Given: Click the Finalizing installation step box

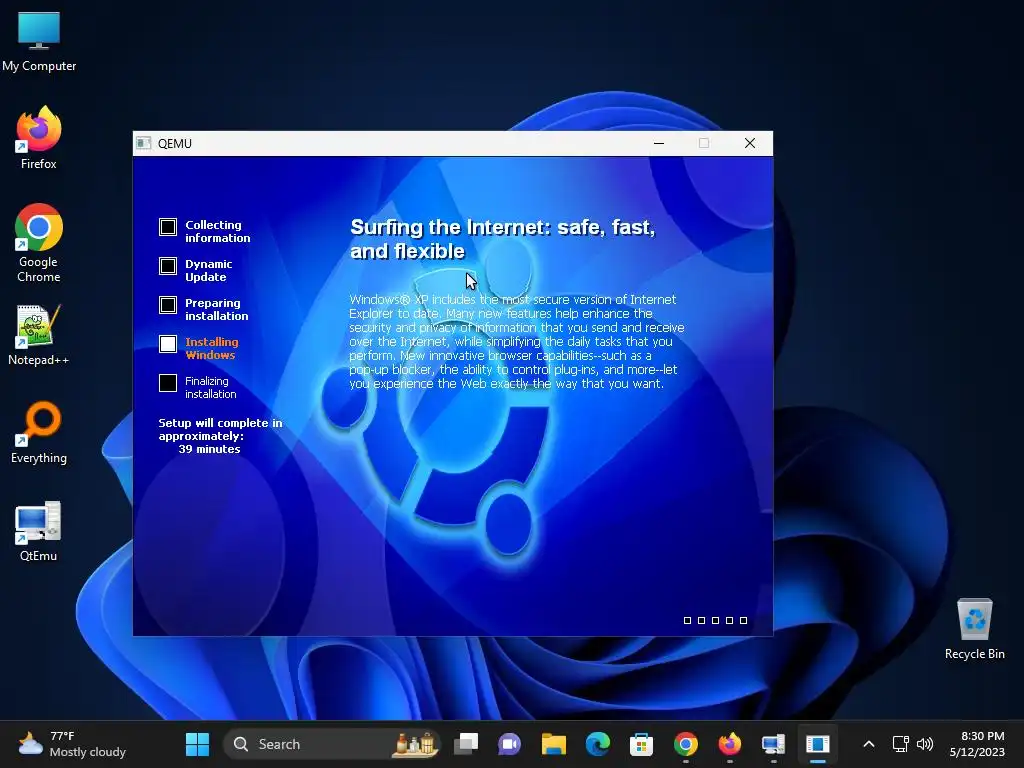Looking at the screenshot, I should click(168, 383).
